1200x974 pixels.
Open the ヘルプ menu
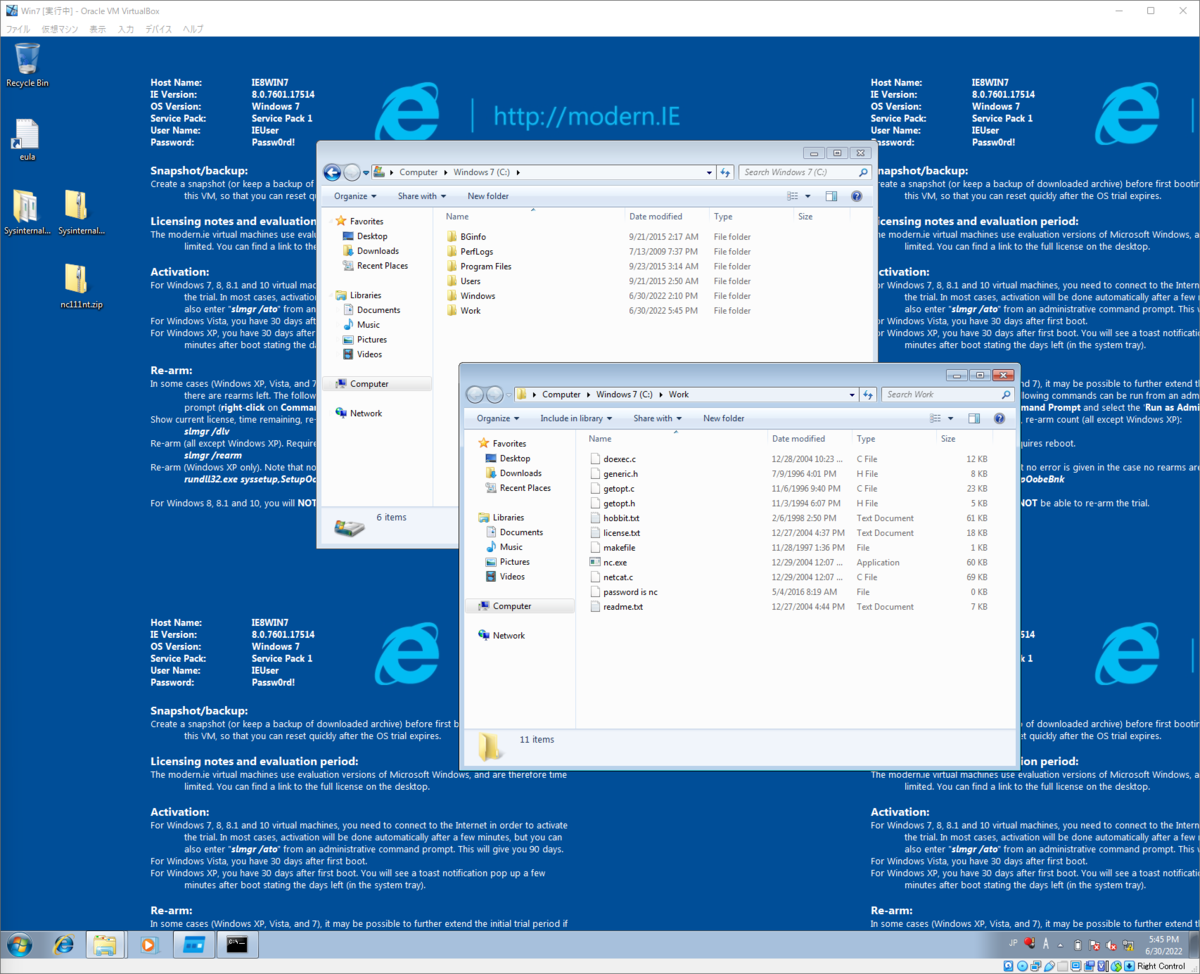point(192,30)
